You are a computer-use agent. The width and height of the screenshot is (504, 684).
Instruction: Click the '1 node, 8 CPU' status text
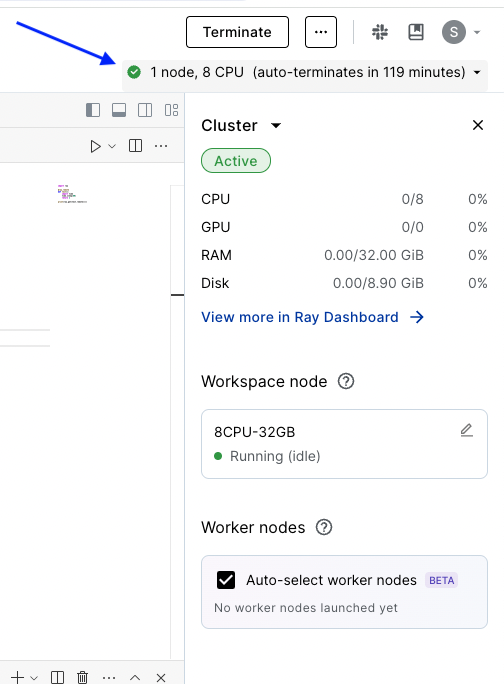197,72
